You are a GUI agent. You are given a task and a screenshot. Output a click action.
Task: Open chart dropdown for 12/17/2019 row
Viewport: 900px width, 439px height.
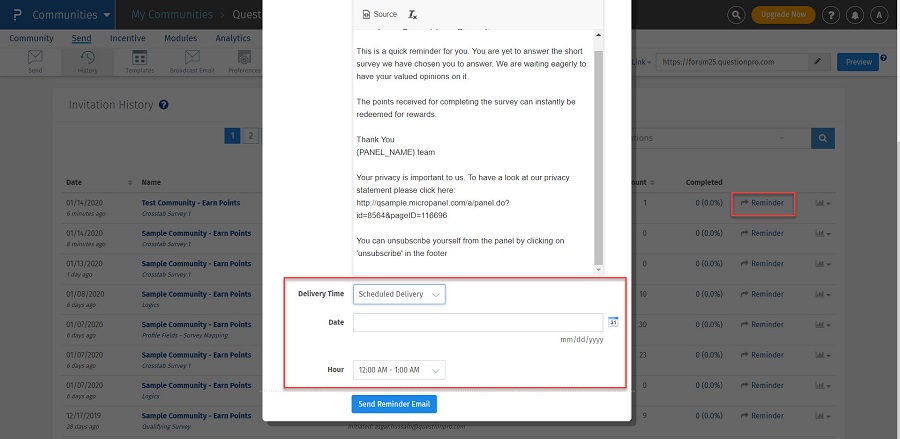(823, 416)
